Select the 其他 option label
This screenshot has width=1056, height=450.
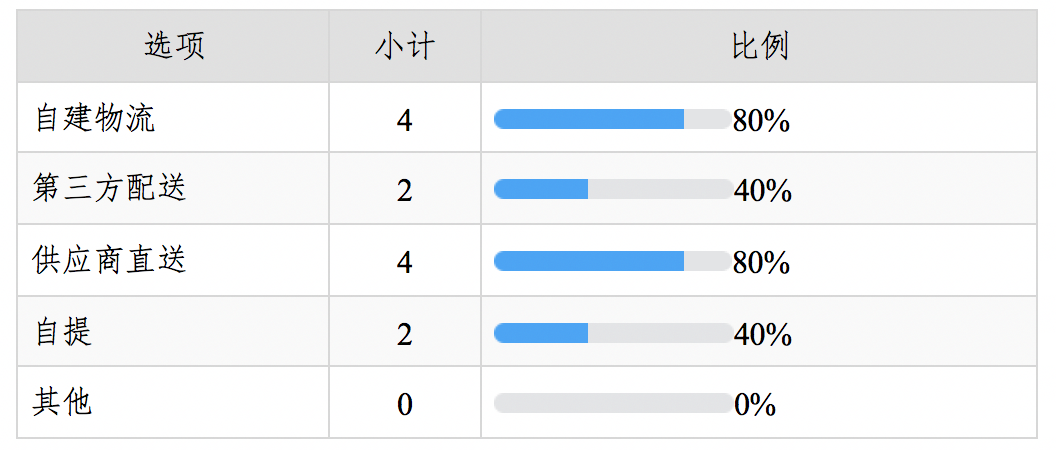(x=62, y=403)
